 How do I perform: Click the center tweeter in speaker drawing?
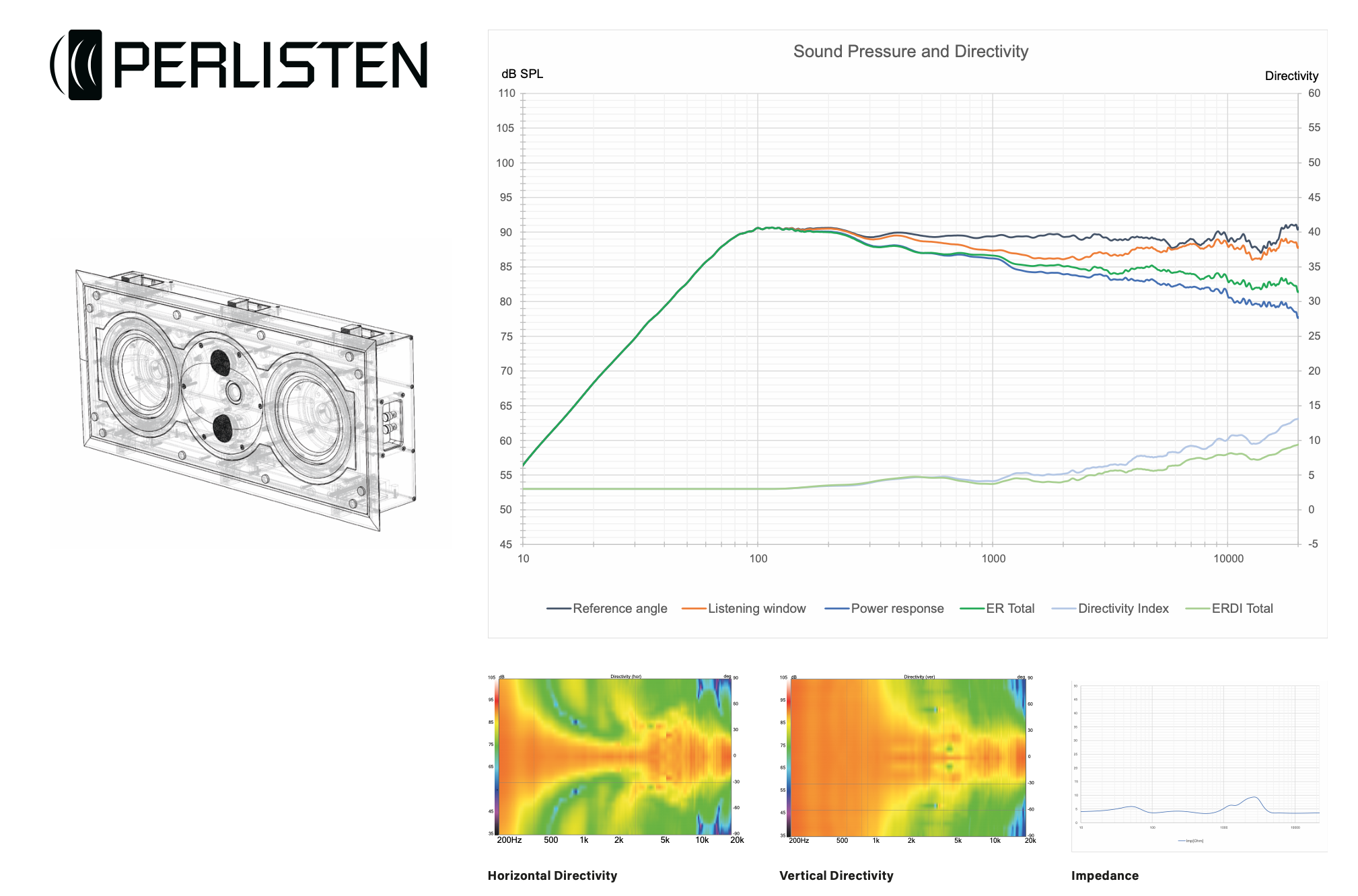234,391
